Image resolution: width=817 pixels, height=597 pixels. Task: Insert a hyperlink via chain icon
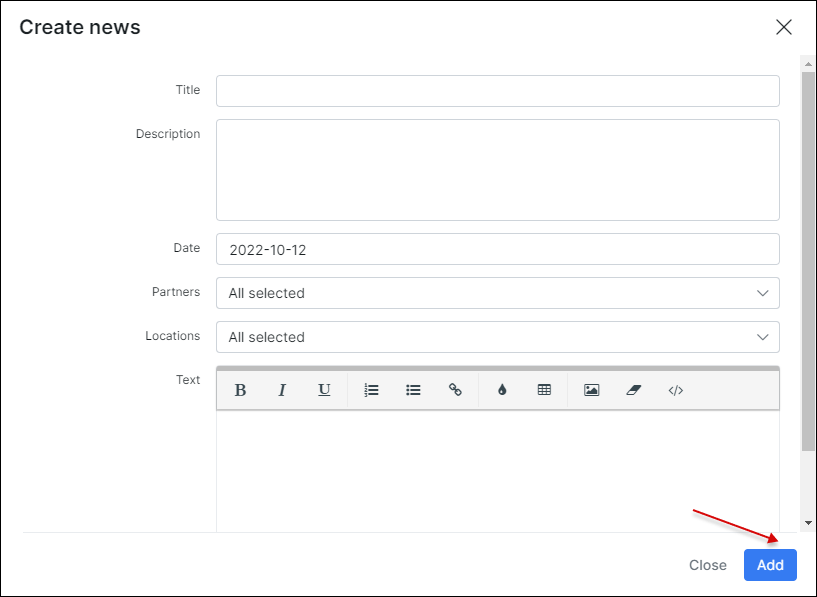[455, 390]
